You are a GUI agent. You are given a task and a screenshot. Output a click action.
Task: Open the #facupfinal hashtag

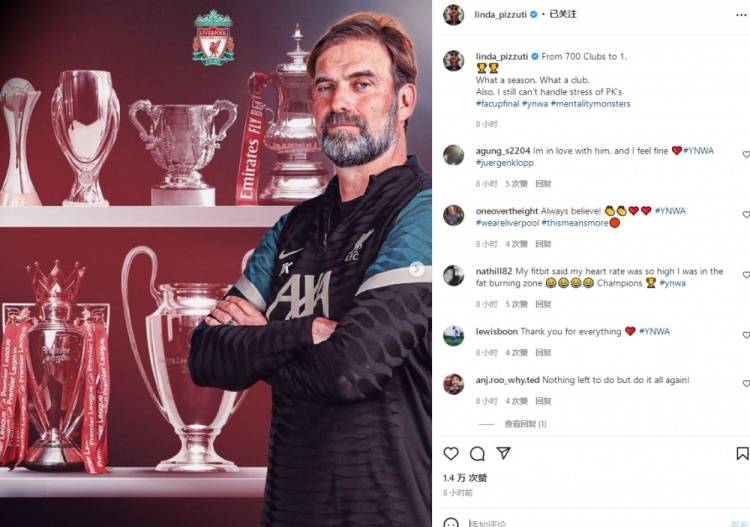[497, 104]
